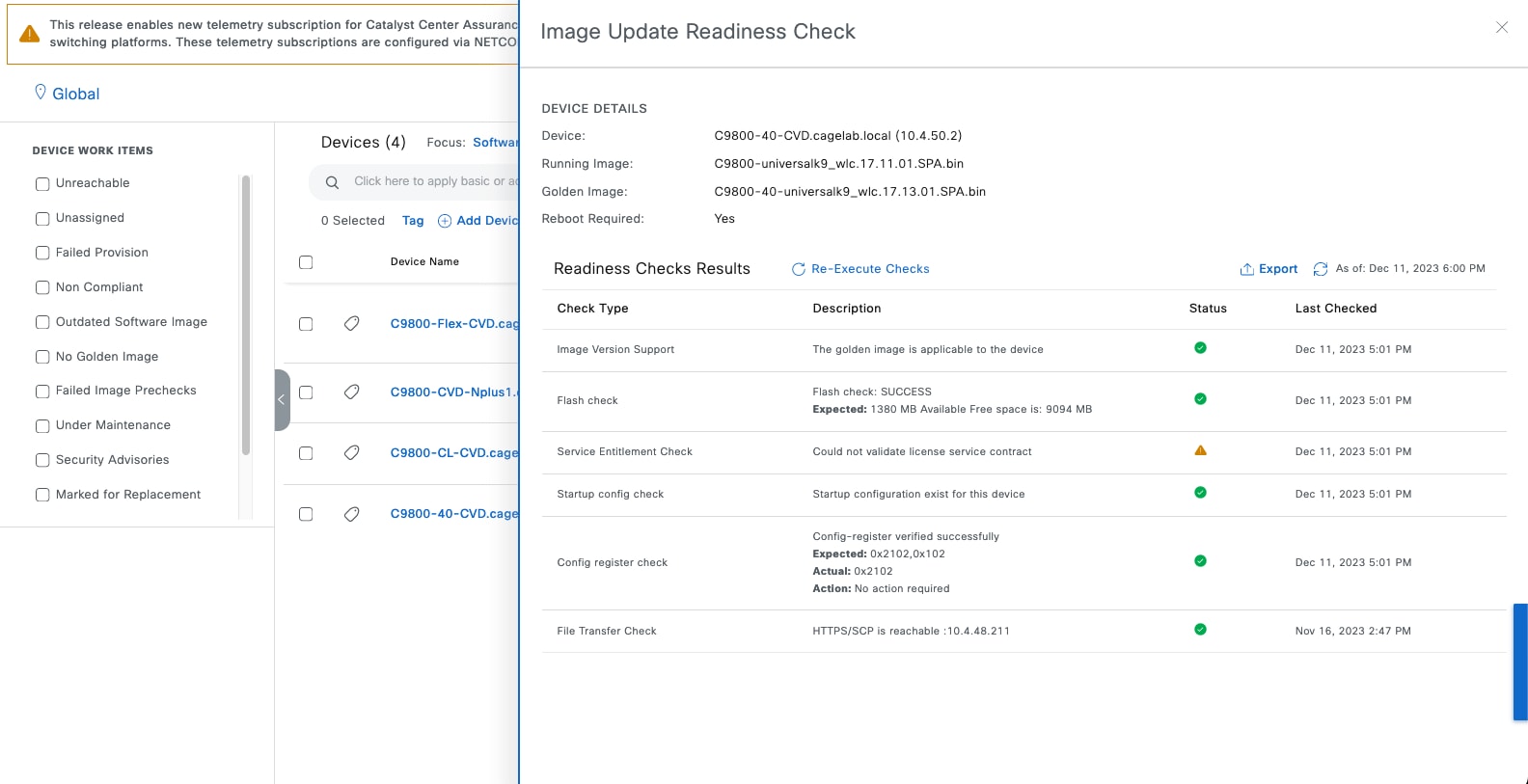Collapse the sidebar using the left chevron handle
This screenshot has width=1528, height=784.
[x=282, y=399]
